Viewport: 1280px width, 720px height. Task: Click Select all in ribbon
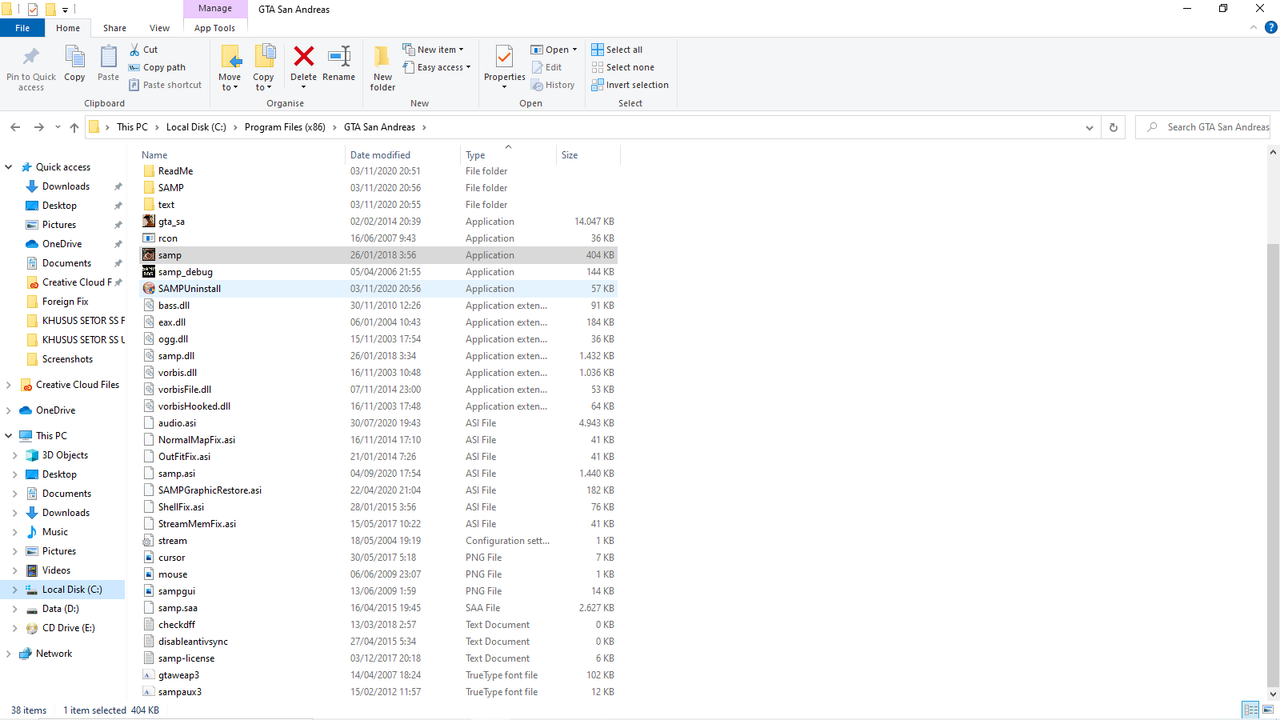616,49
